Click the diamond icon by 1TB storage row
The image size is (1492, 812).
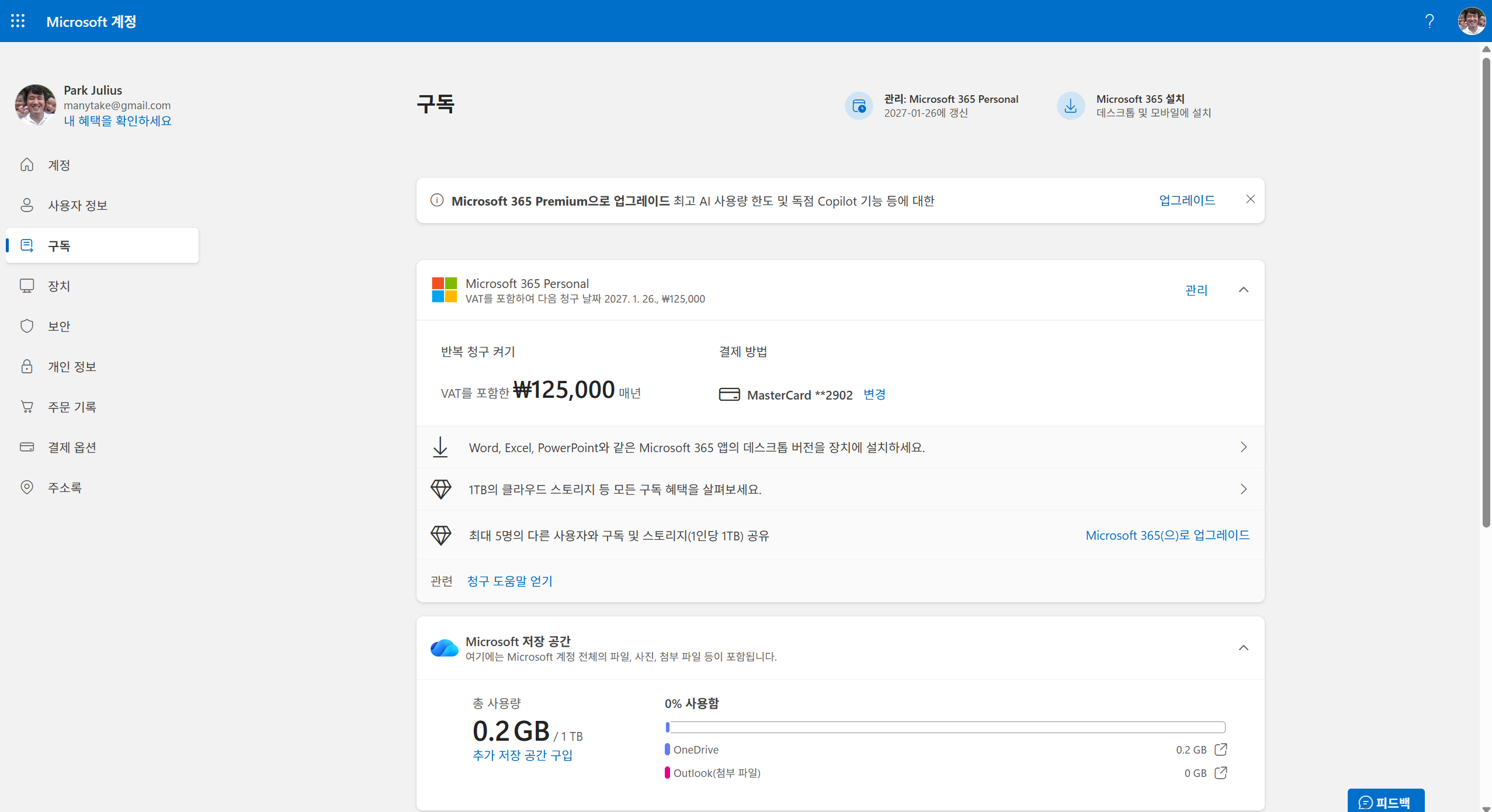441,489
